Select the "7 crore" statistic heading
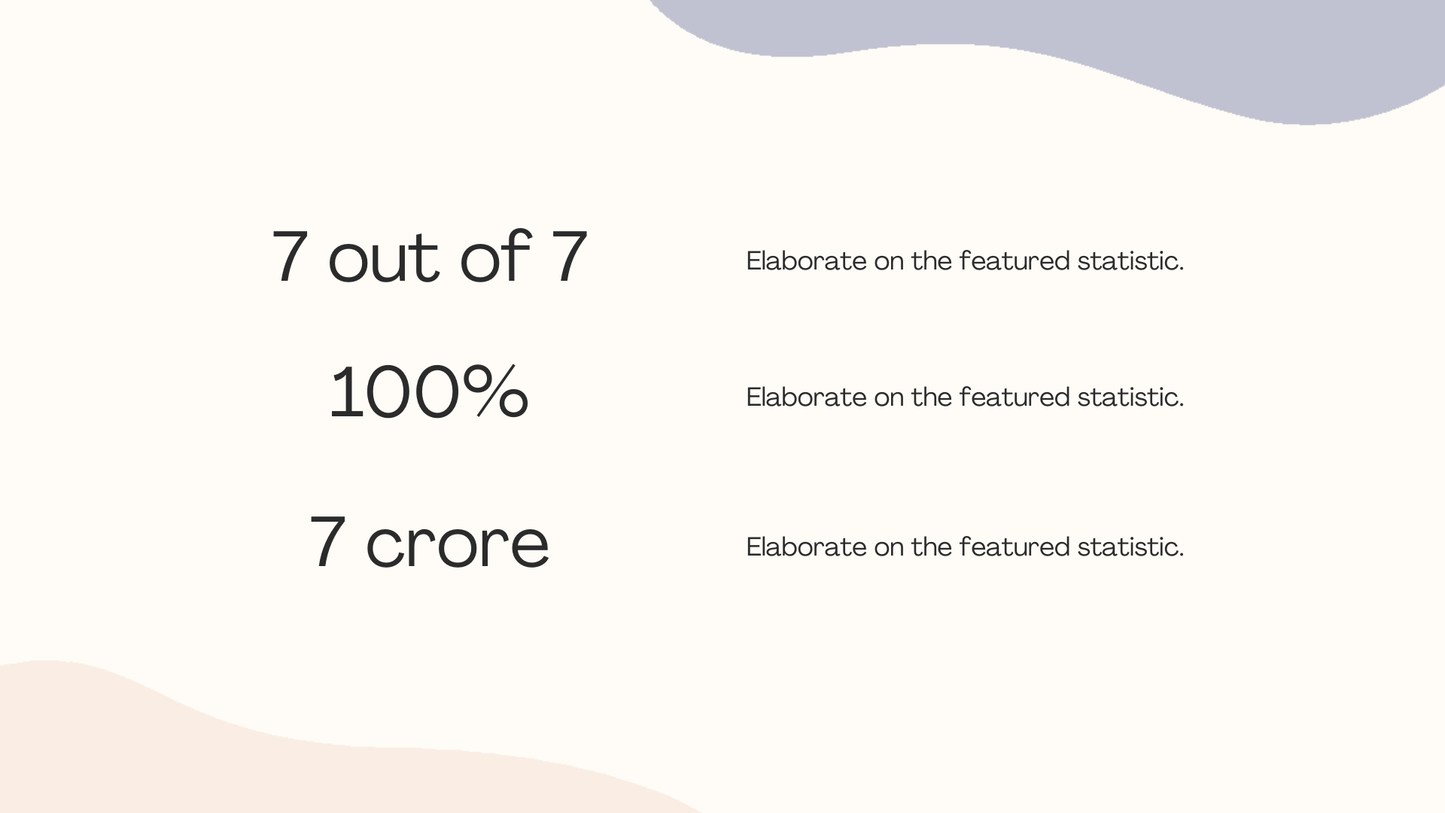 click(x=429, y=543)
